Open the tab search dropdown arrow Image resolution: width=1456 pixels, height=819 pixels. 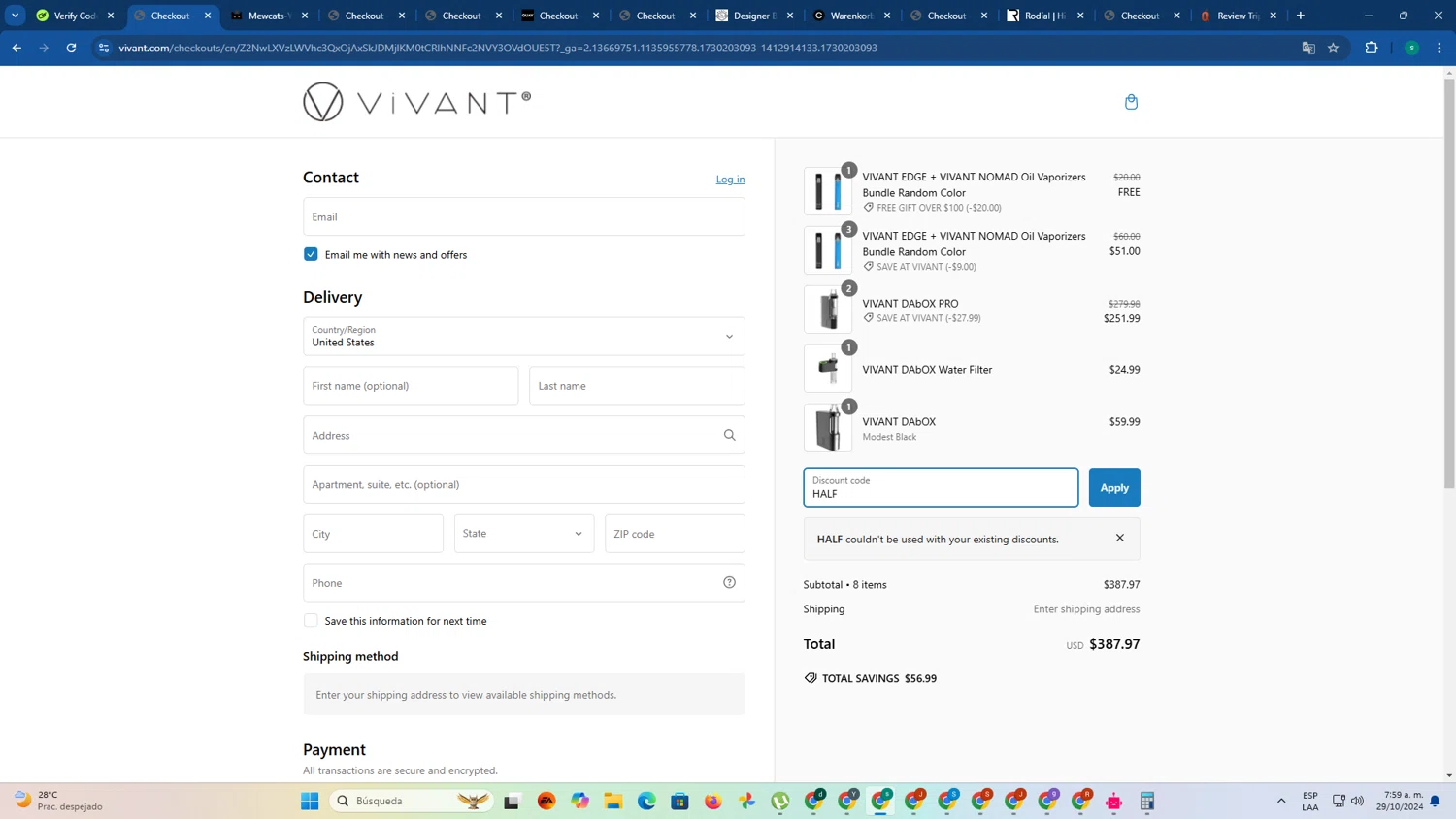(16, 16)
